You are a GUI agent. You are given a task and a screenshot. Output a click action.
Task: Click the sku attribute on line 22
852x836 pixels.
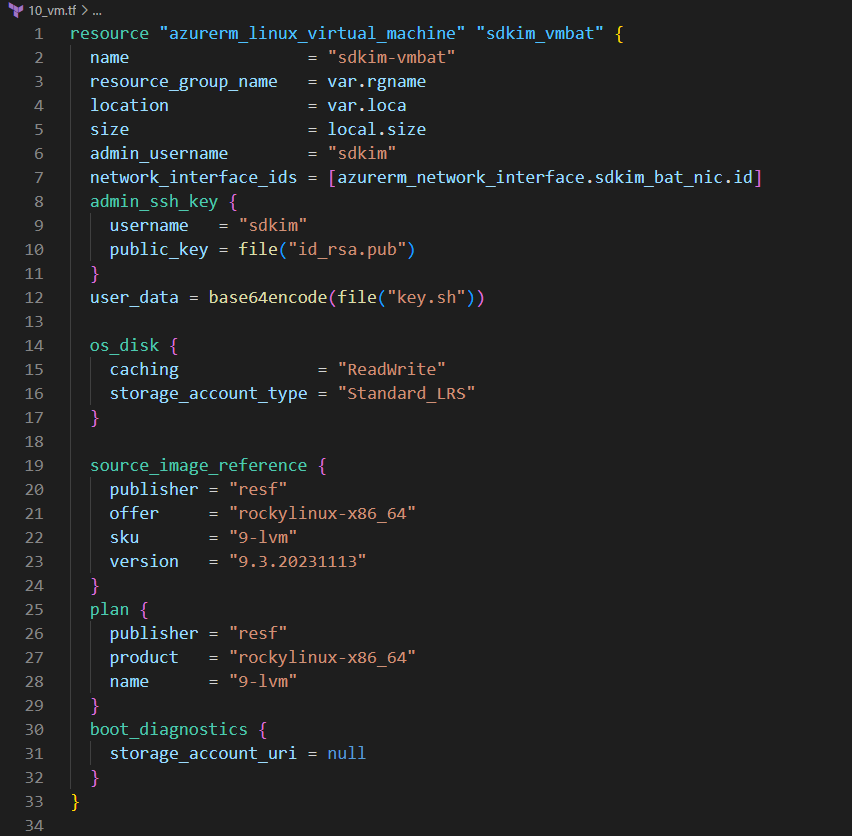[124, 537]
